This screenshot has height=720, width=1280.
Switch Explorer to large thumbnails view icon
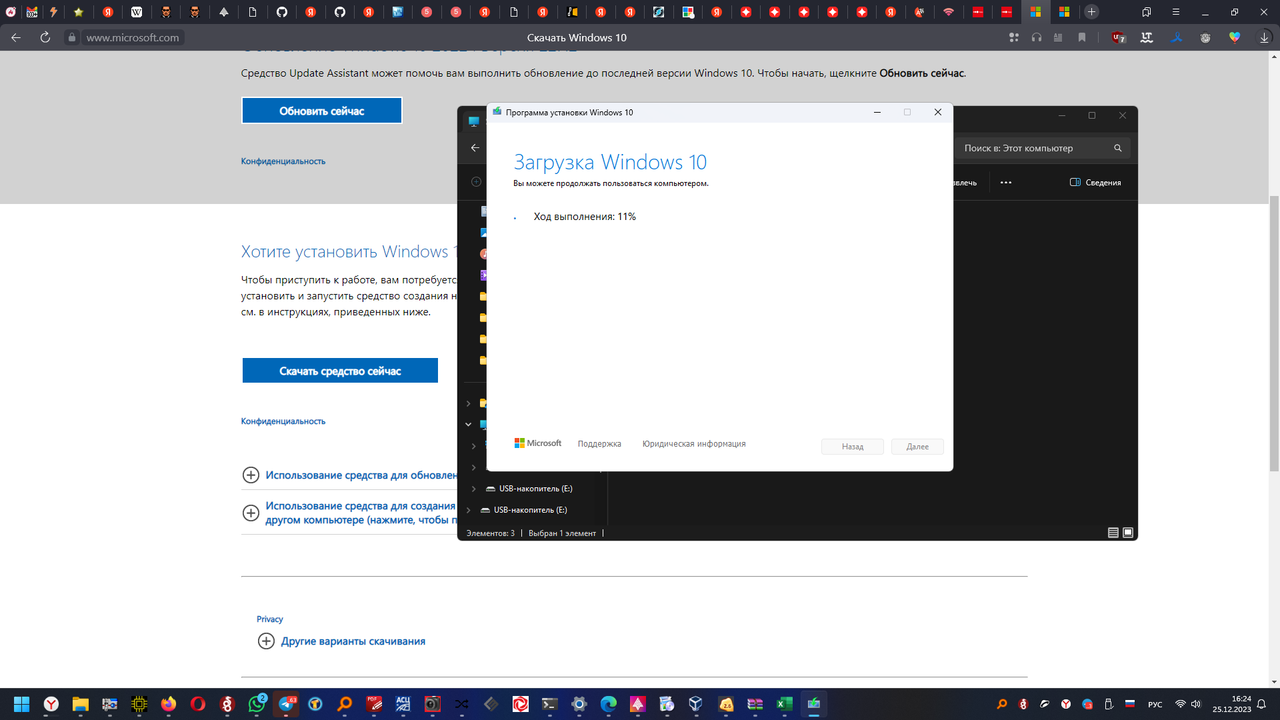(x=1128, y=533)
